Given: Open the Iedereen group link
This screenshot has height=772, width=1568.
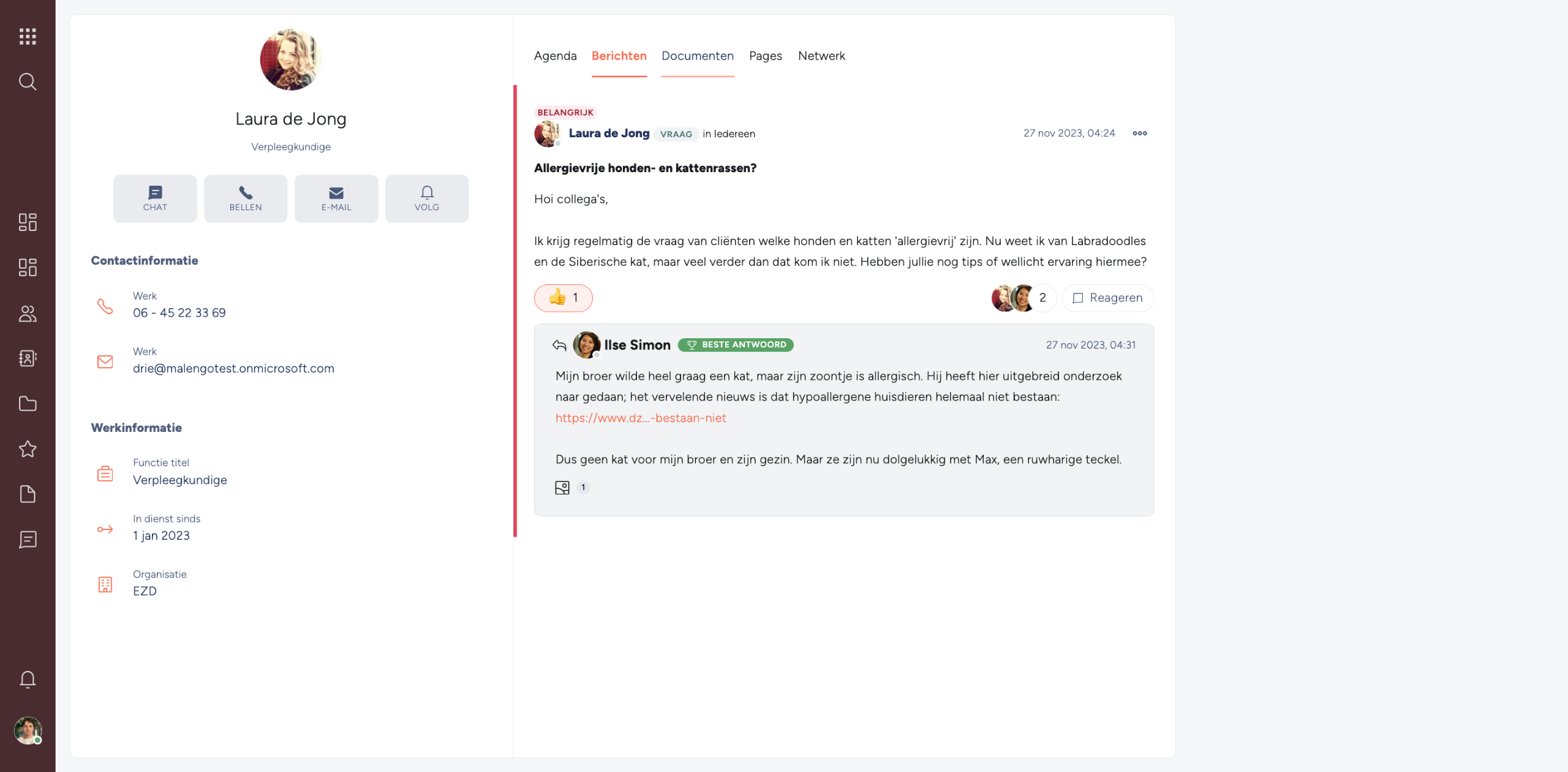Looking at the screenshot, I should 734,134.
